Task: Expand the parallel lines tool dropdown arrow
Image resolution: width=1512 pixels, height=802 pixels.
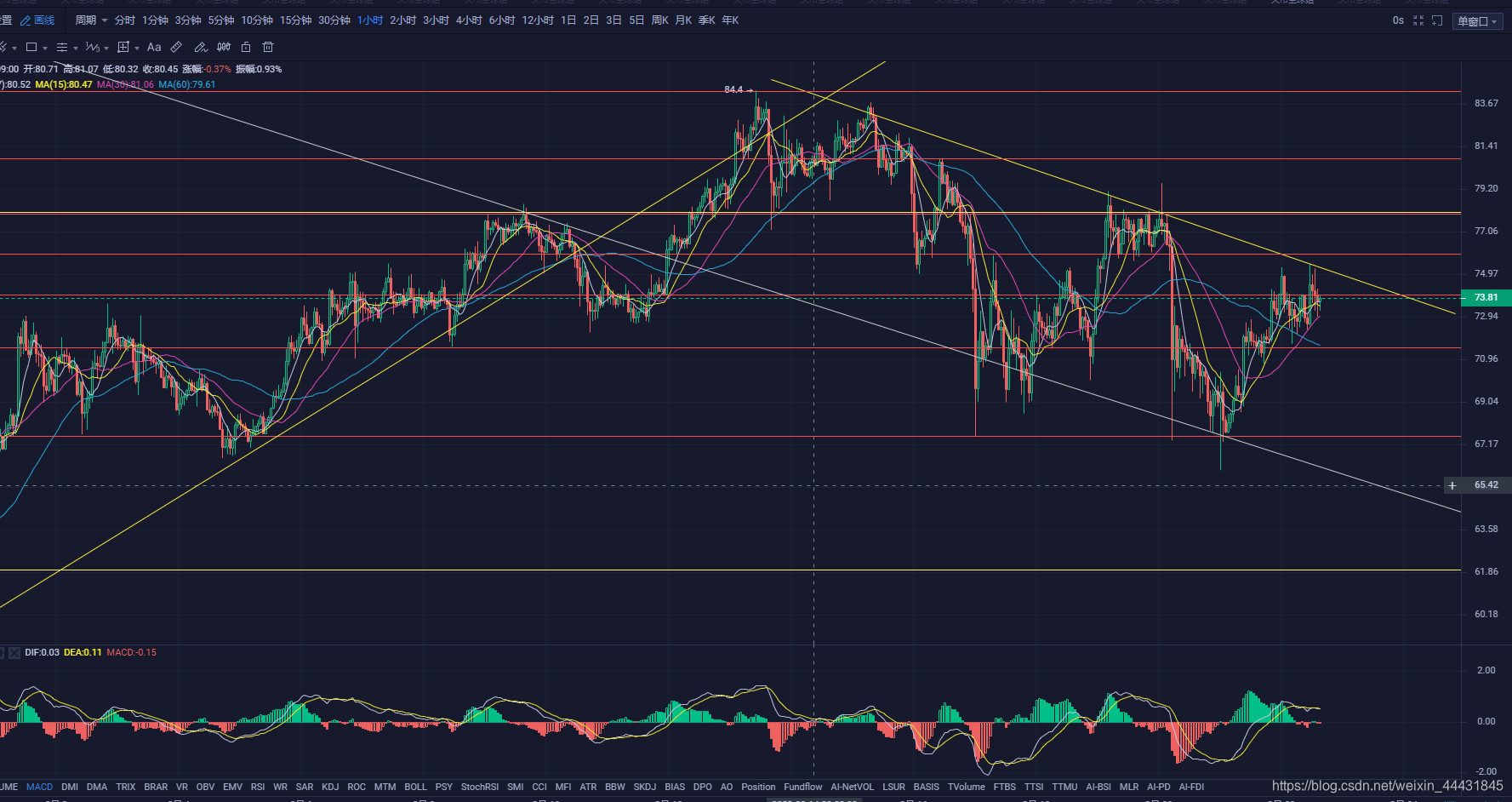Action: pos(76,48)
